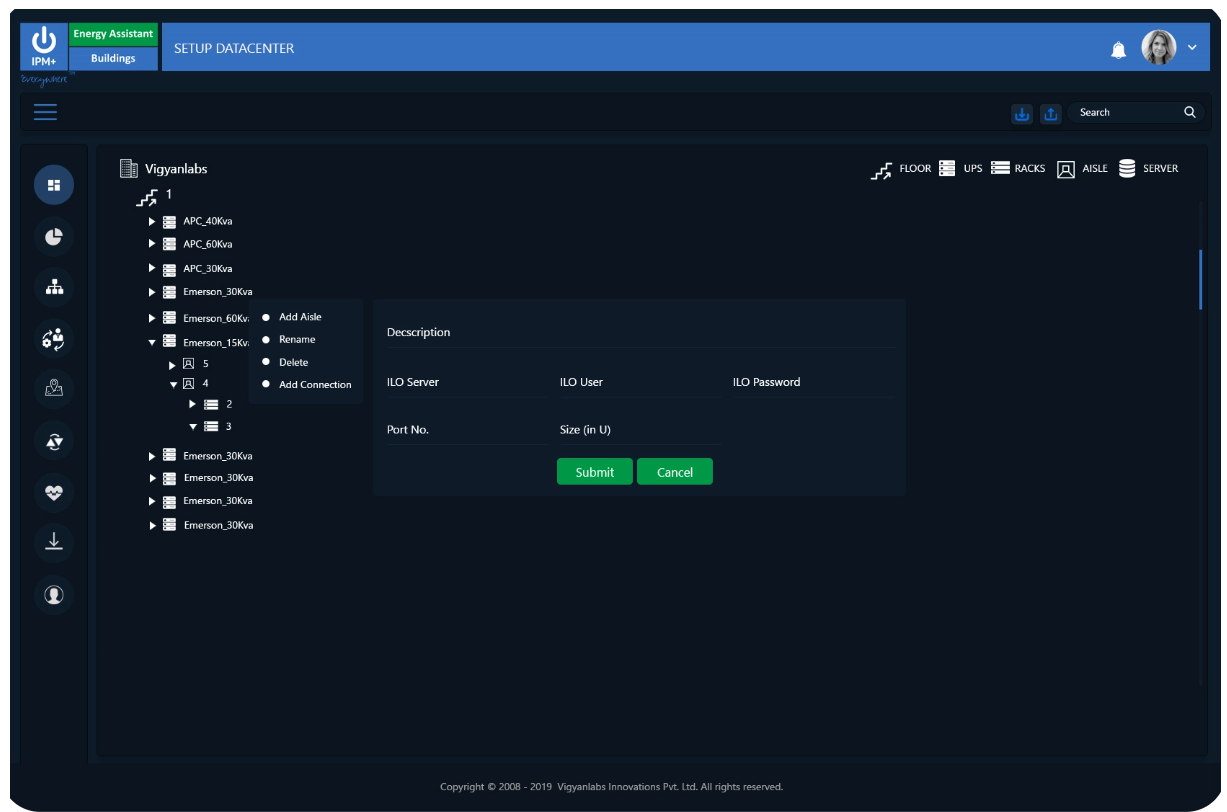Screen dimensions: 1227x812
Task: Click the vertical scrollbar thumb
Action: coord(1200,280)
